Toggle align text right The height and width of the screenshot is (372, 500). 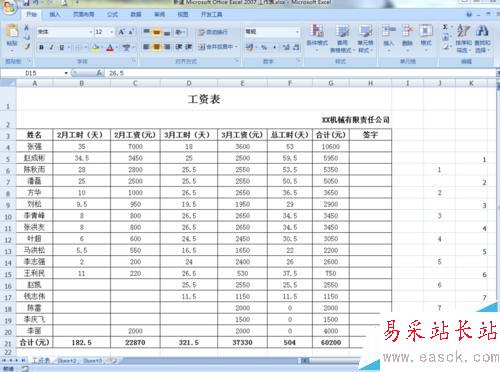pyautogui.click(x=167, y=47)
